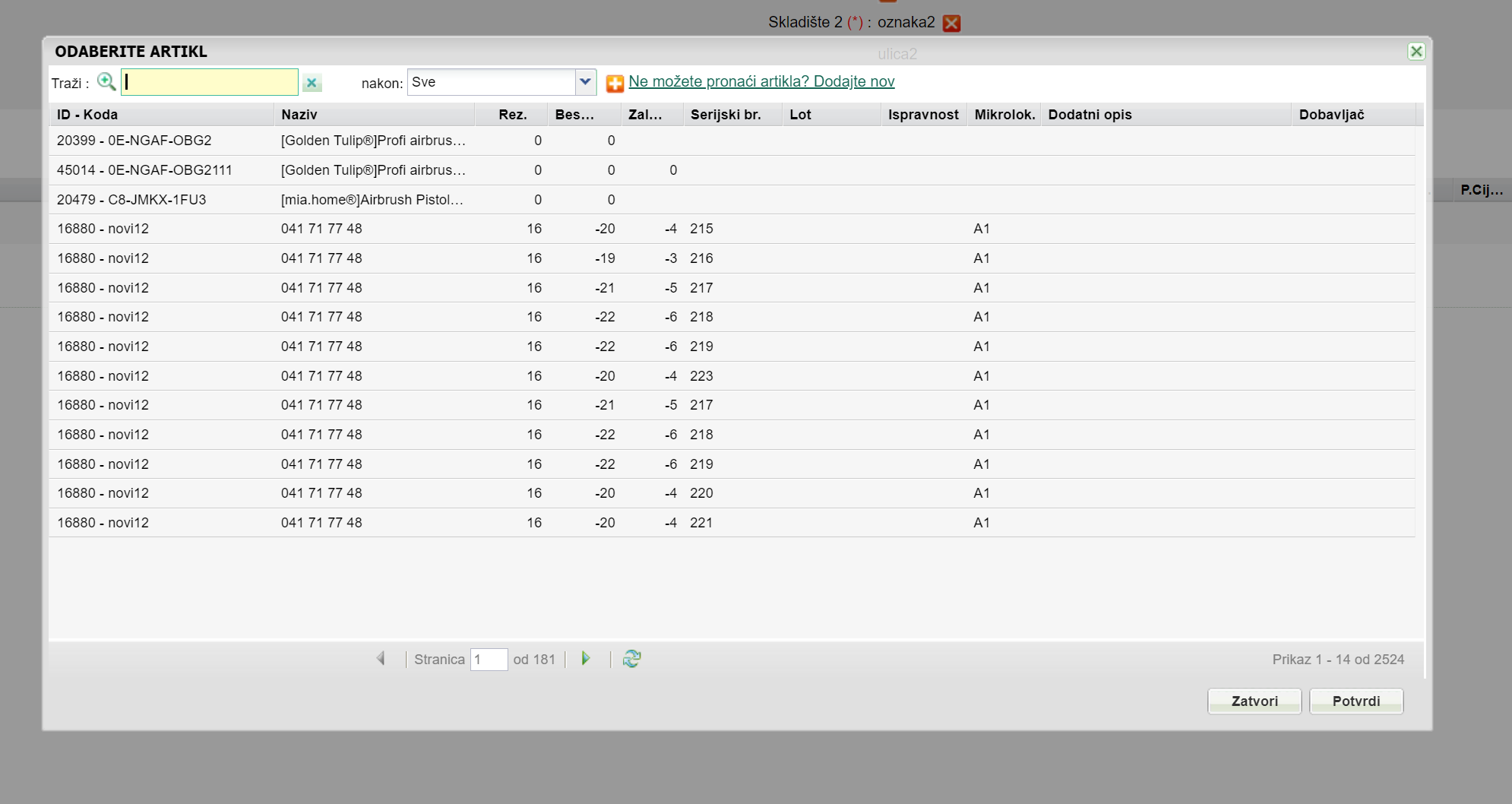Viewport: 1512px width, 804px height.
Task: Refresh the article list
Action: 631,659
